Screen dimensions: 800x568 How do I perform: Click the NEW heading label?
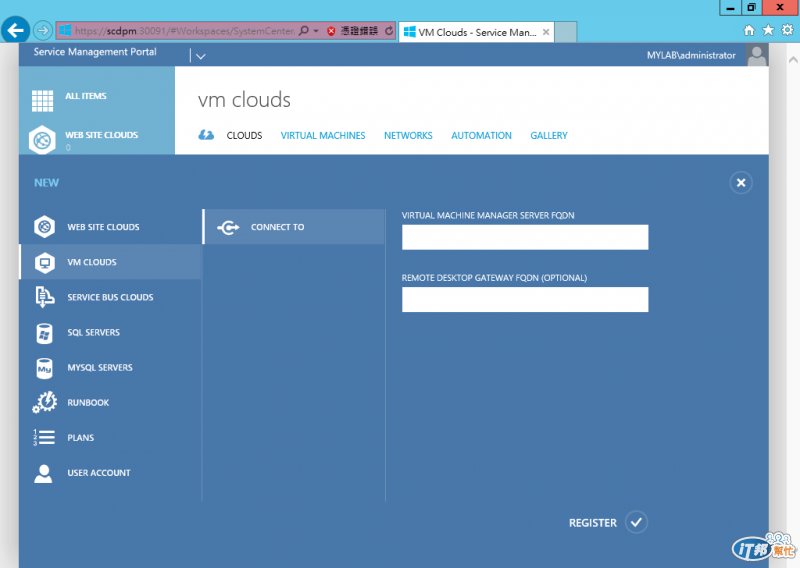[x=46, y=183]
